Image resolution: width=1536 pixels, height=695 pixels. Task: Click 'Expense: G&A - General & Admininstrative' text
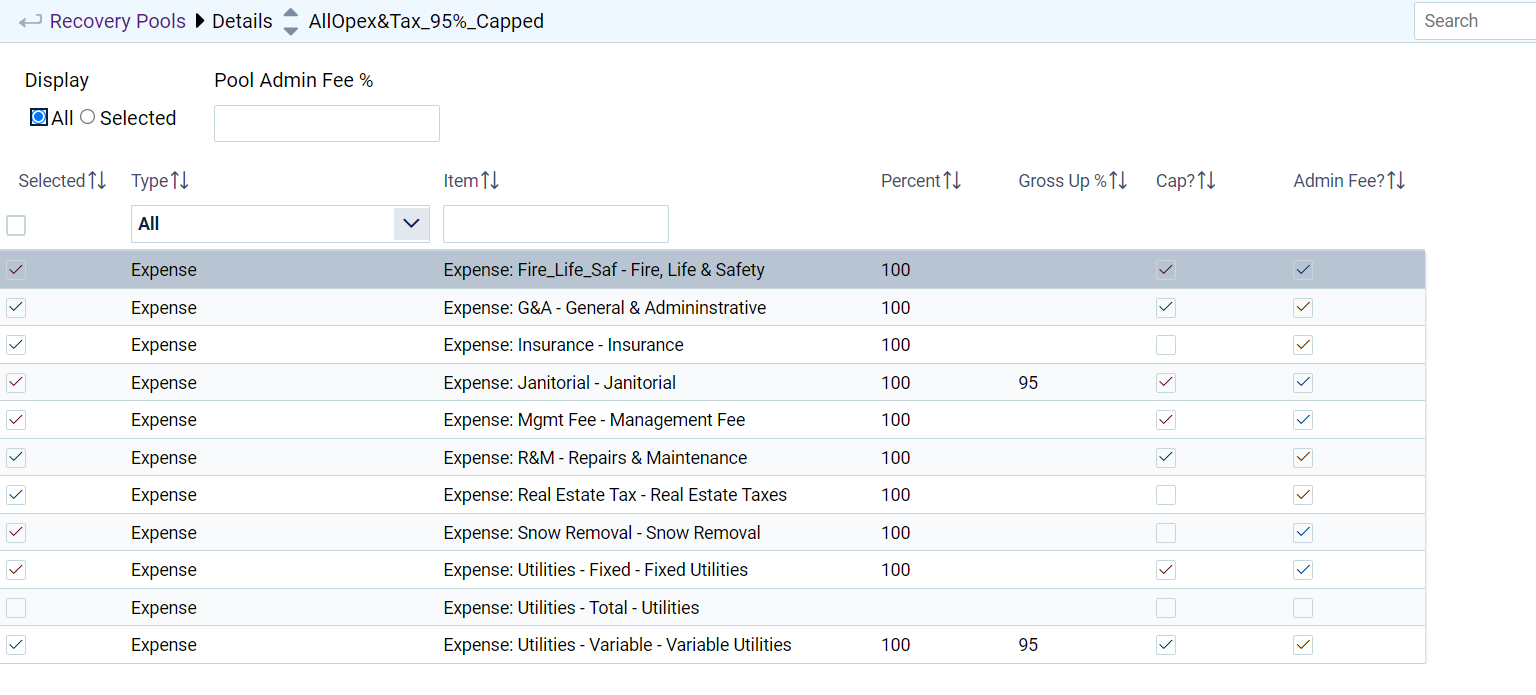coord(605,308)
